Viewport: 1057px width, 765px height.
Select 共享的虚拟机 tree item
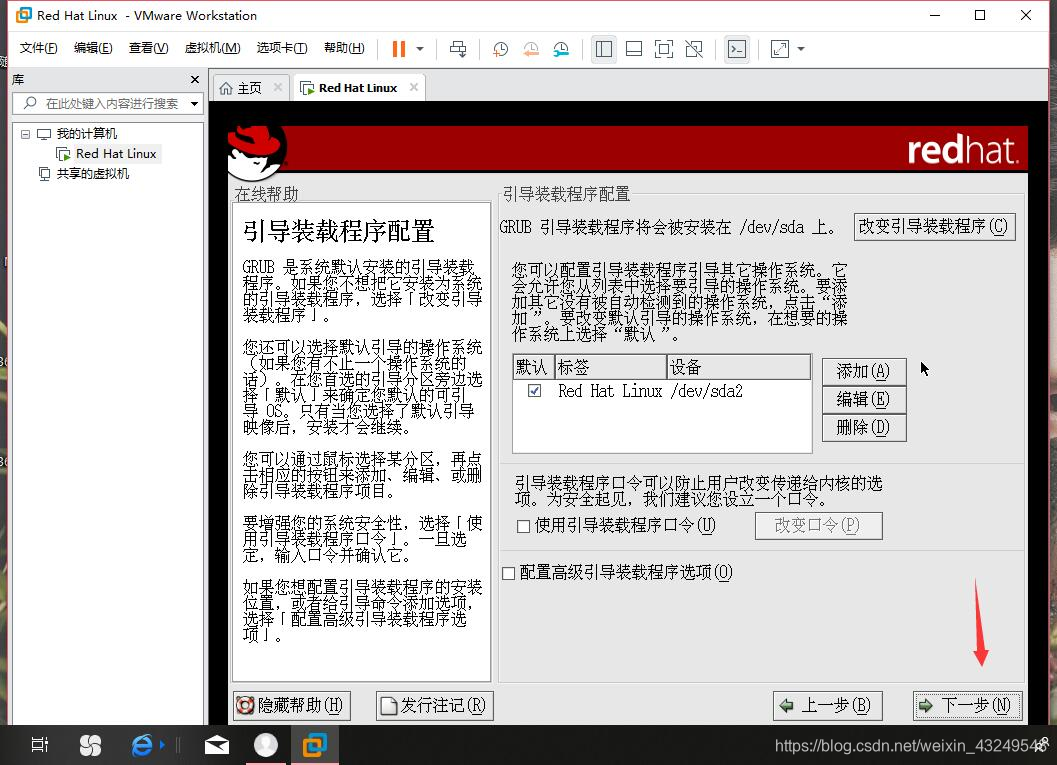pyautogui.click(x=92, y=174)
